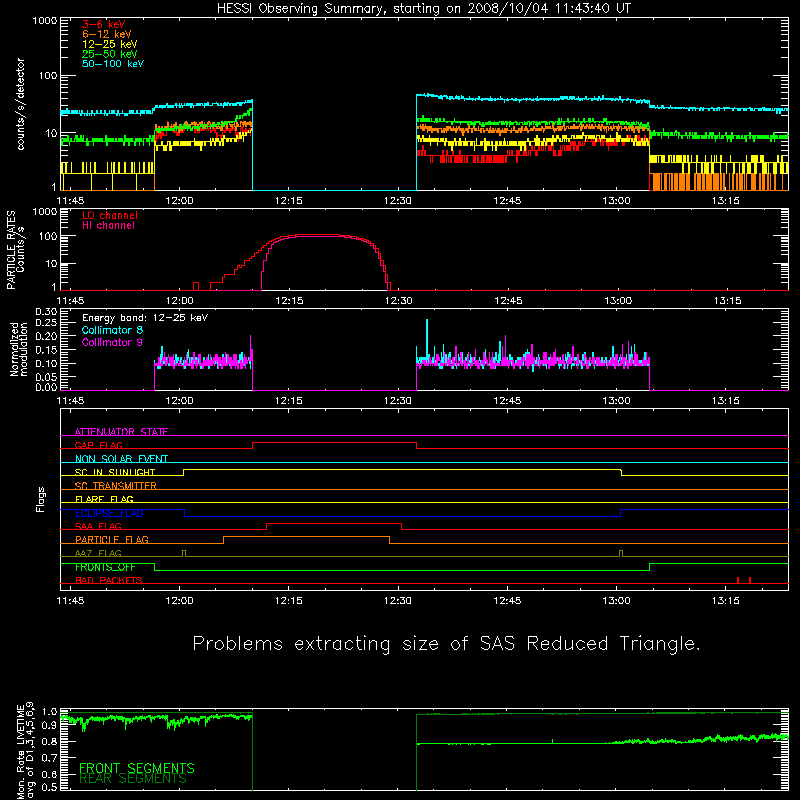The width and height of the screenshot is (800, 800).
Task: Click the 'Energy band: 12-25 keV' caption
Action: [x=145, y=318]
